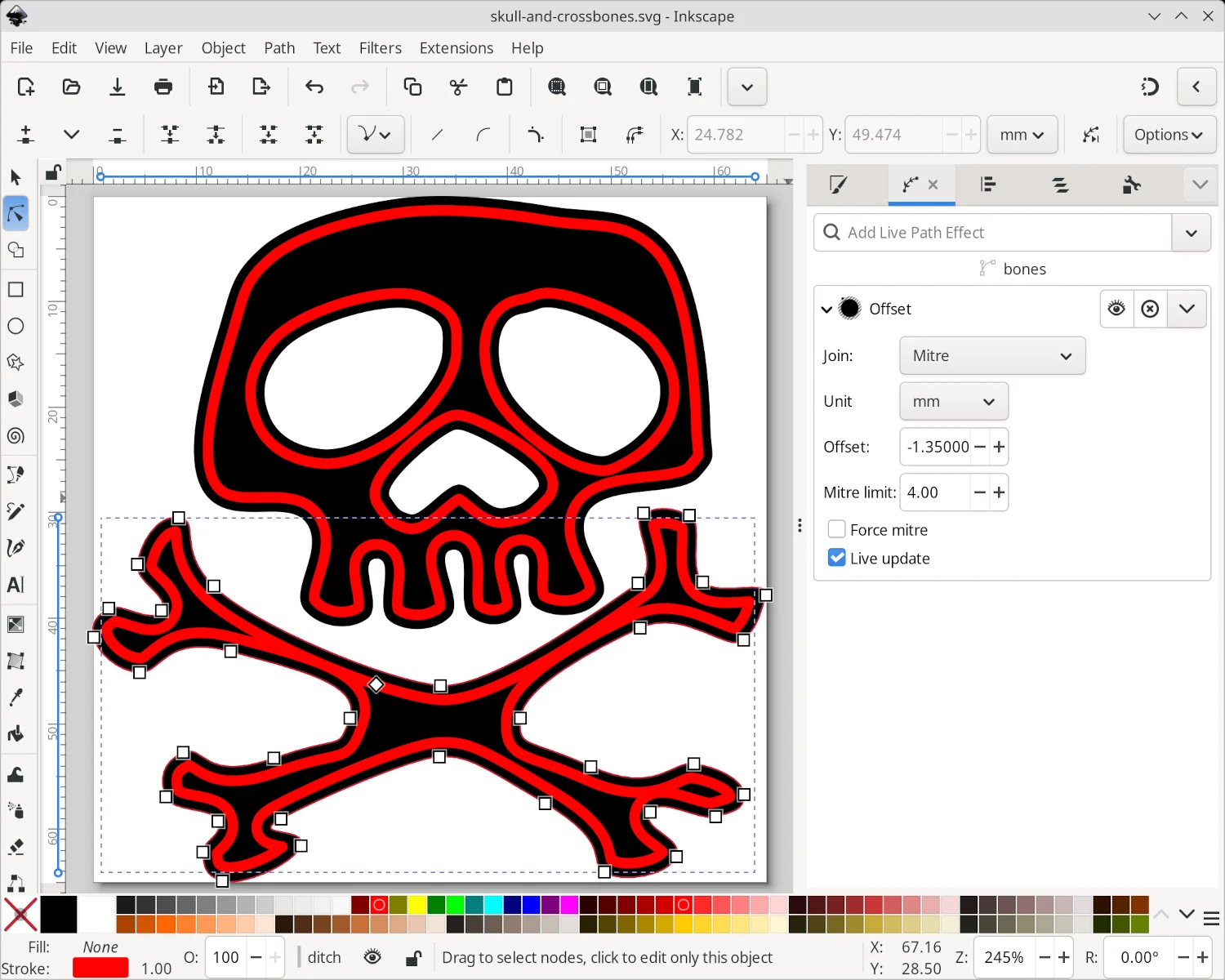Decrease Mitre limit with minus
Screen dimensions: 1225x980
click(x=980, y=492)
